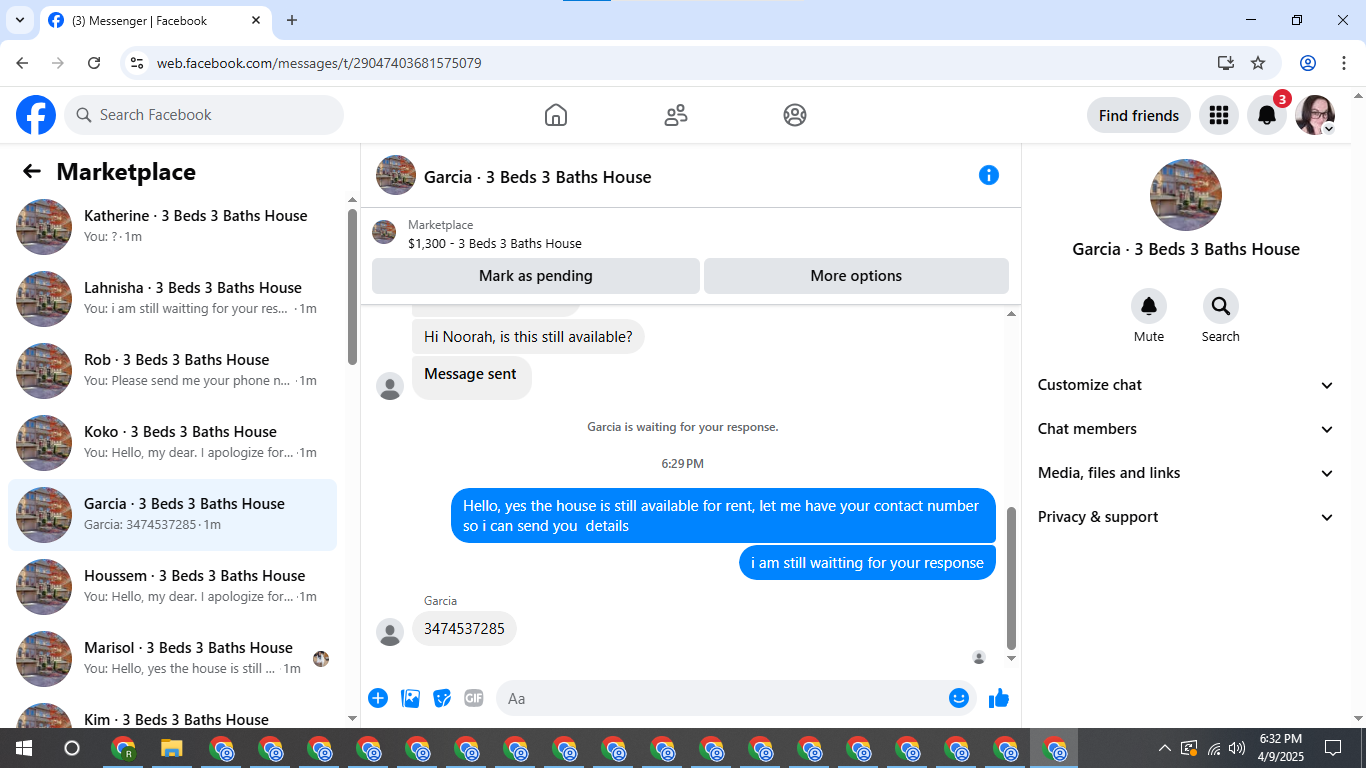1366x768 pixels.
Task: Open Marisol's conversation
Action: (173, 658)
